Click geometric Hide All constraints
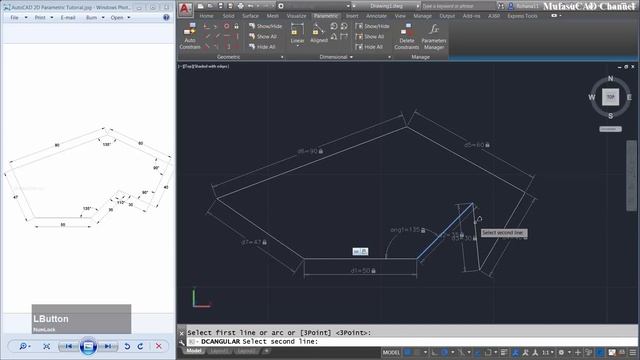 pyautogui.click(x=262, y=47)
